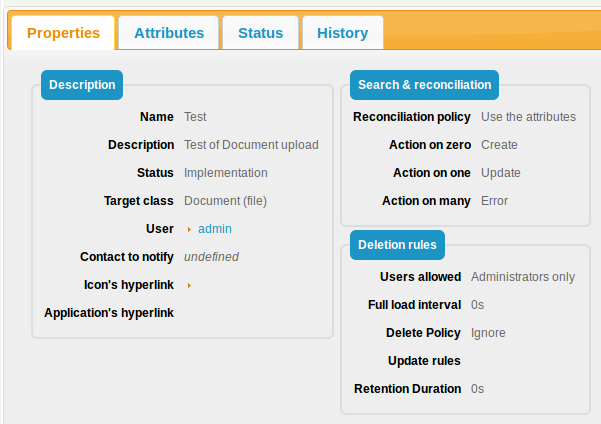Viewport: 601px width, 424px height.
Task: Click the 'Error' value for Action on many
Action: (x=494, y=201)
